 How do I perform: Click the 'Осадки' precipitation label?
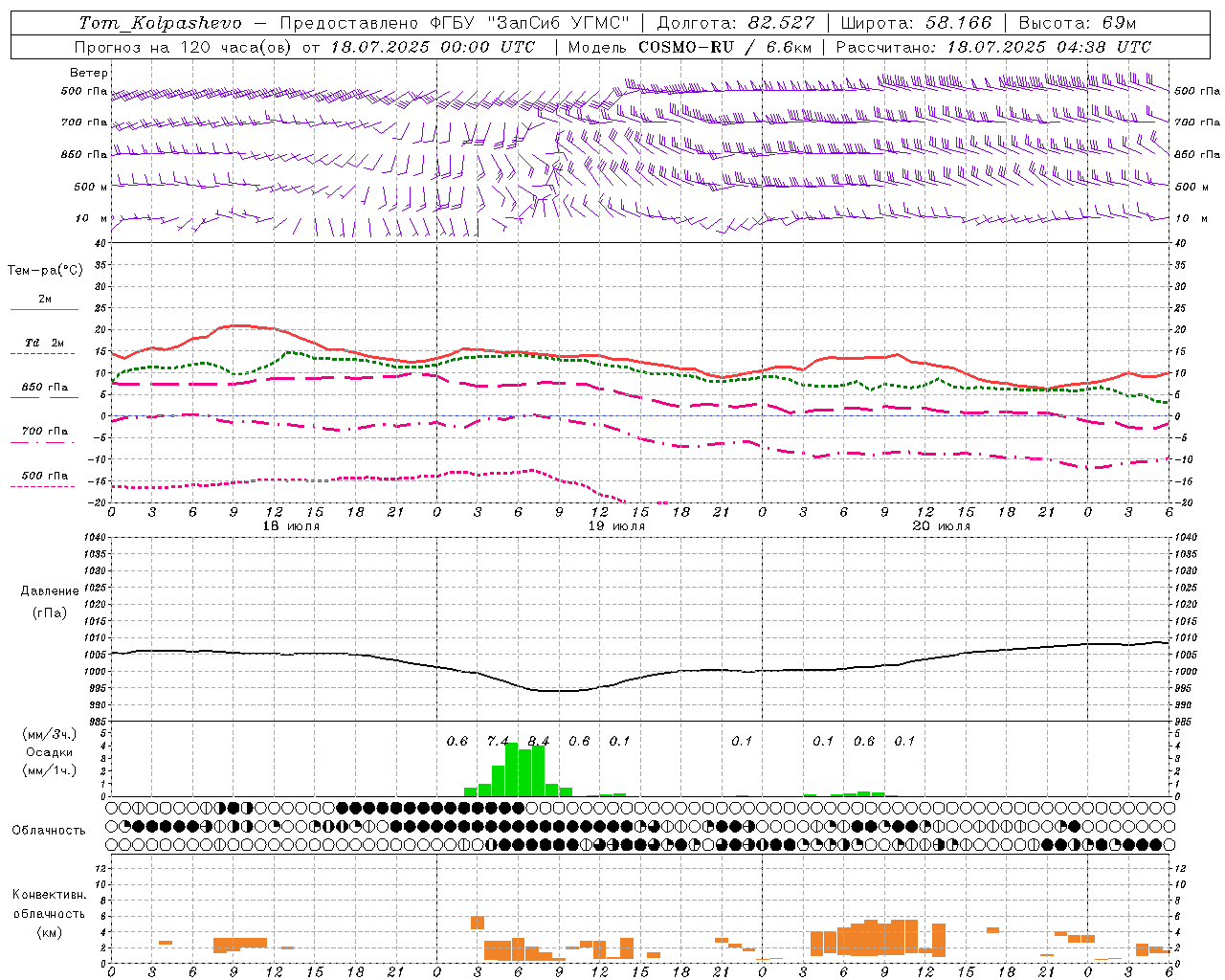[49, 752]
